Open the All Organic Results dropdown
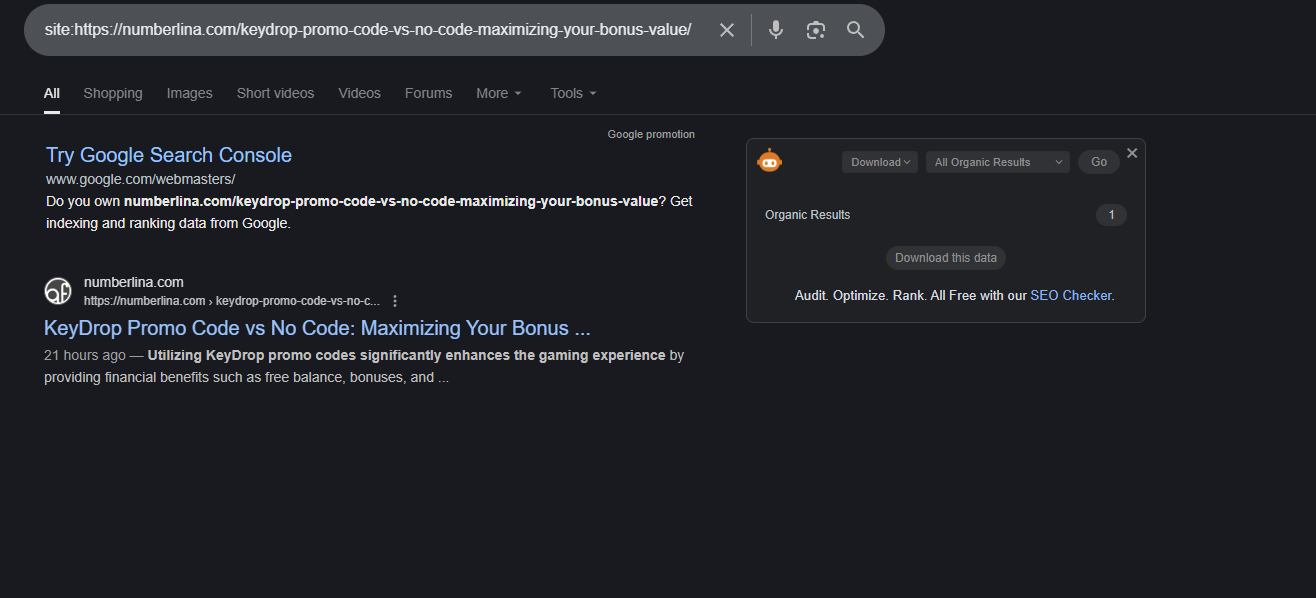Viewport: 1316px width, 598px height. point(998,162)
